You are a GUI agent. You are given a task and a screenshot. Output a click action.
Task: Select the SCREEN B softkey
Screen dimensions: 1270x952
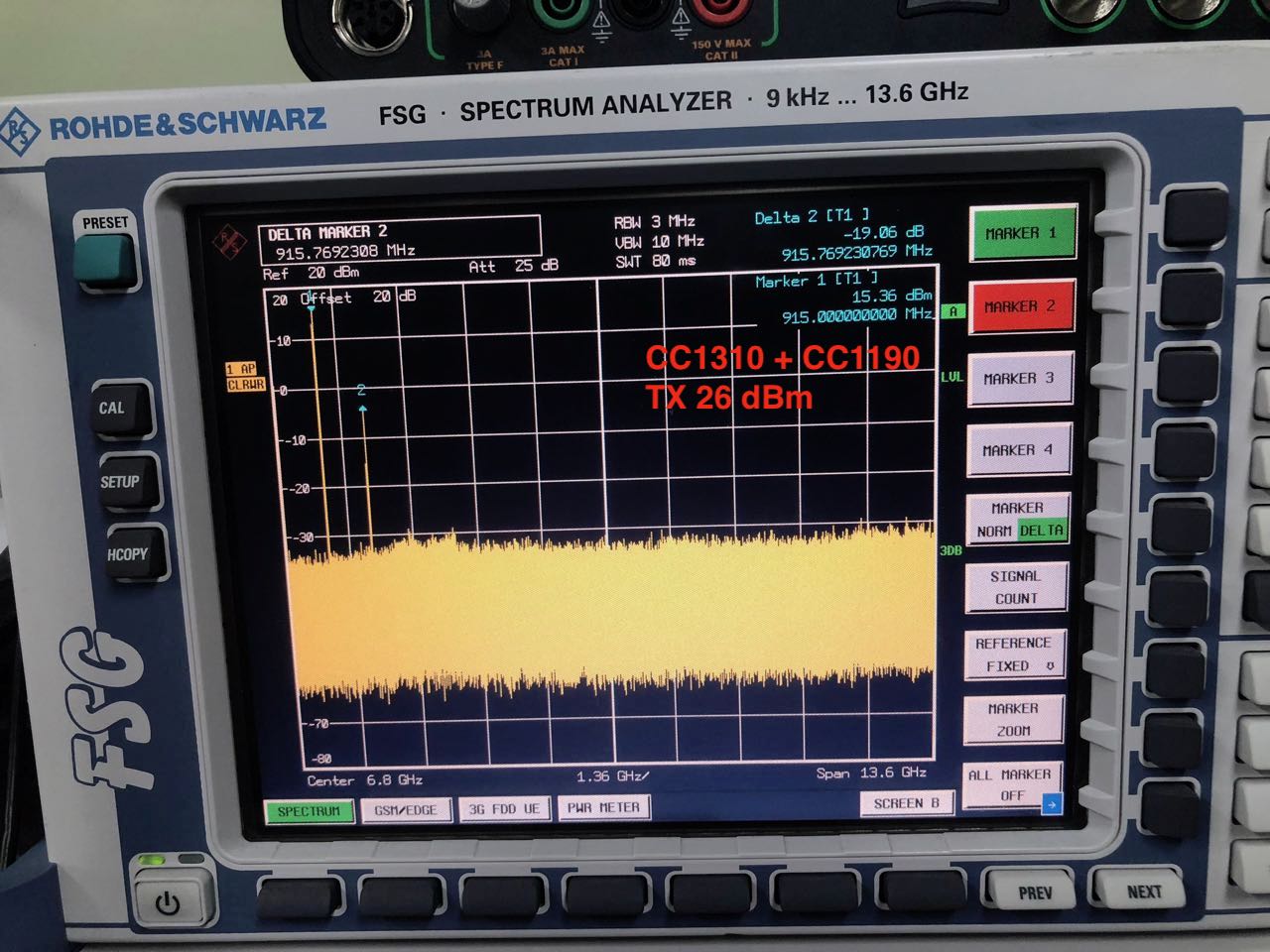coord(906,803)
